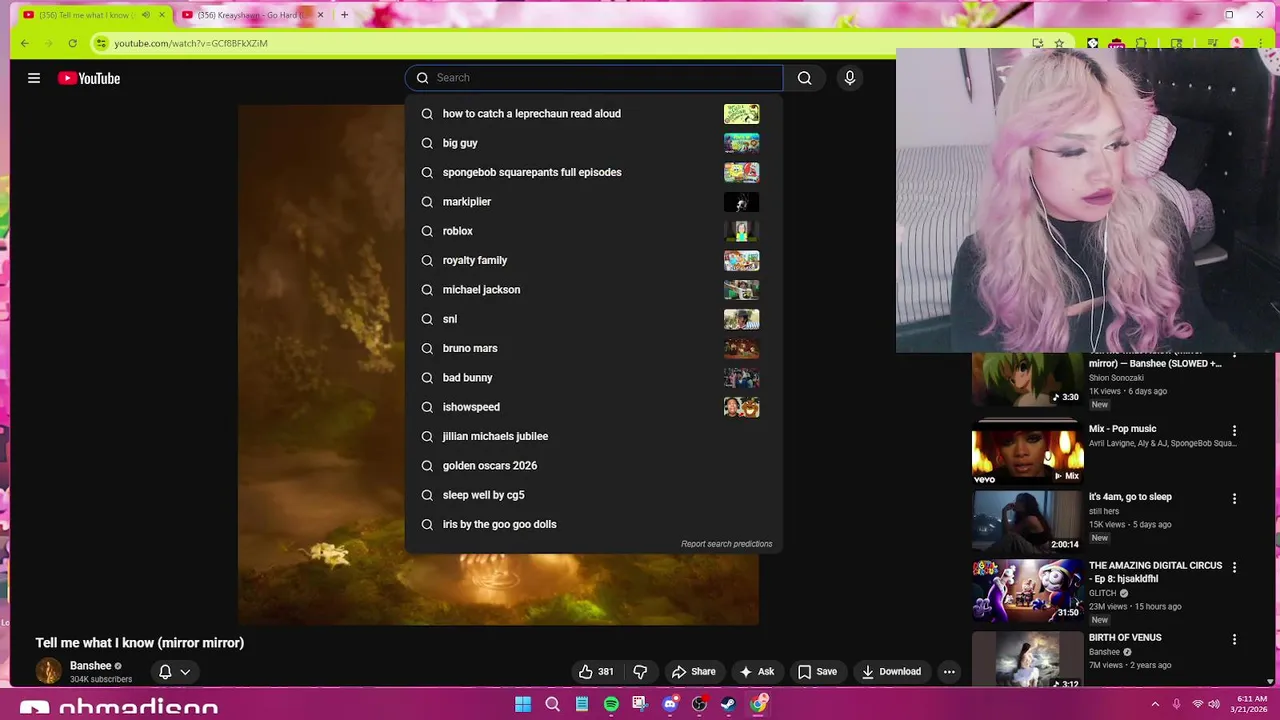Open the YouTube guide hamburger menu
Screen dimensions: 1280x720
[34, 78]
